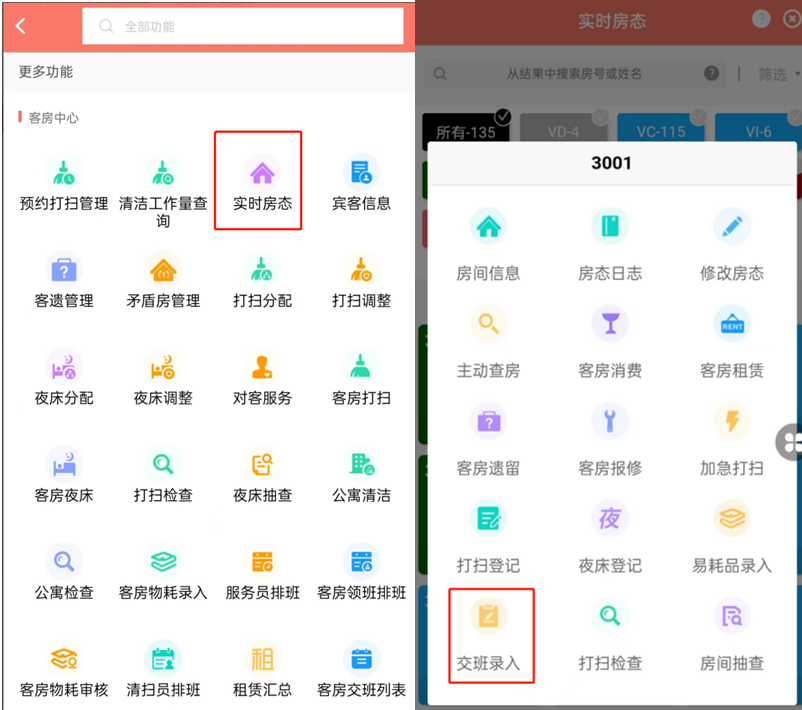
Task: Select the VI-6 status filter tab
Action: 758,128
